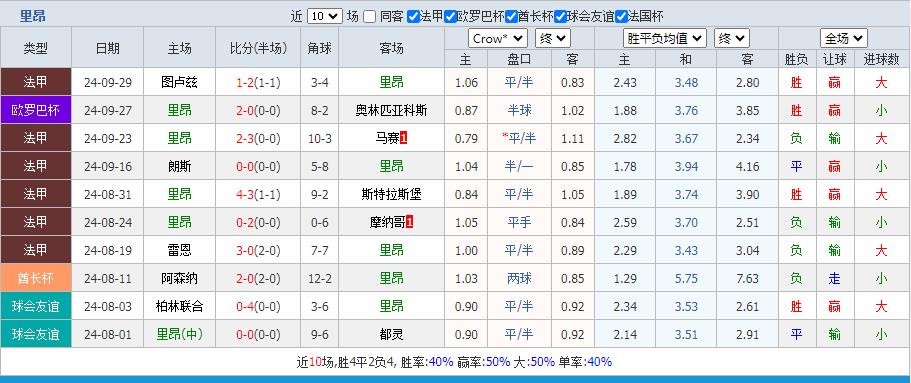Click the red card badge beside 摩纳哥
This screenshot has height=383, width=911.
pos(409,222)
